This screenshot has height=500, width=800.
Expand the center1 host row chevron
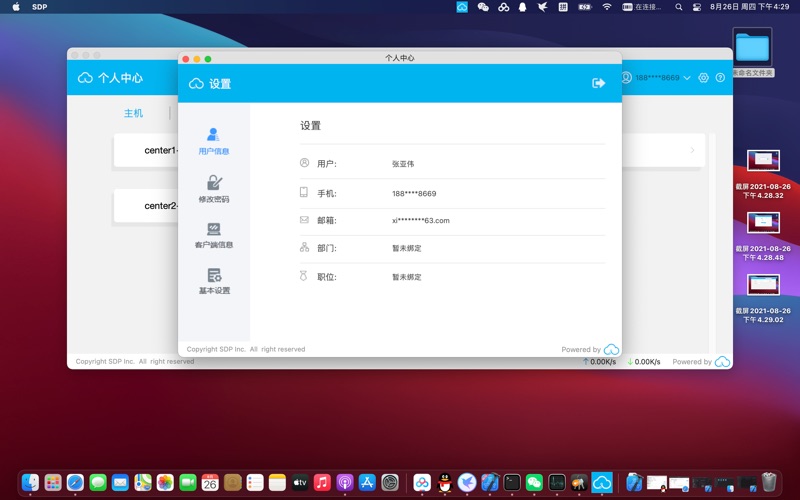pos(692,151)
